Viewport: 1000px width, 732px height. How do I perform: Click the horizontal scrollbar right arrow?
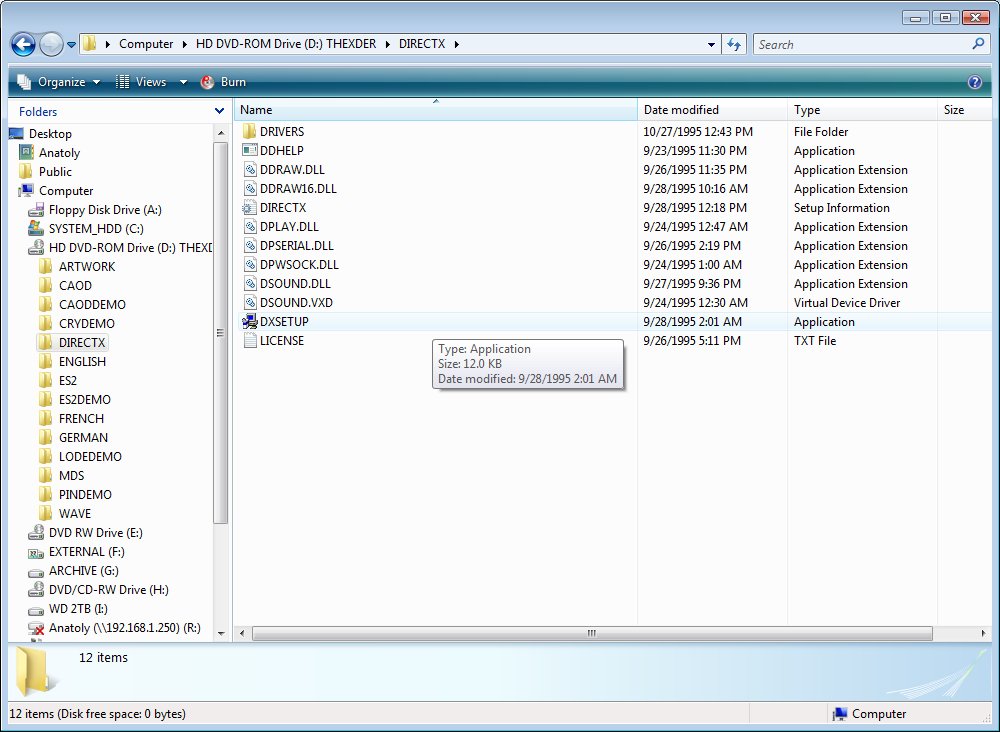point(983,633)
